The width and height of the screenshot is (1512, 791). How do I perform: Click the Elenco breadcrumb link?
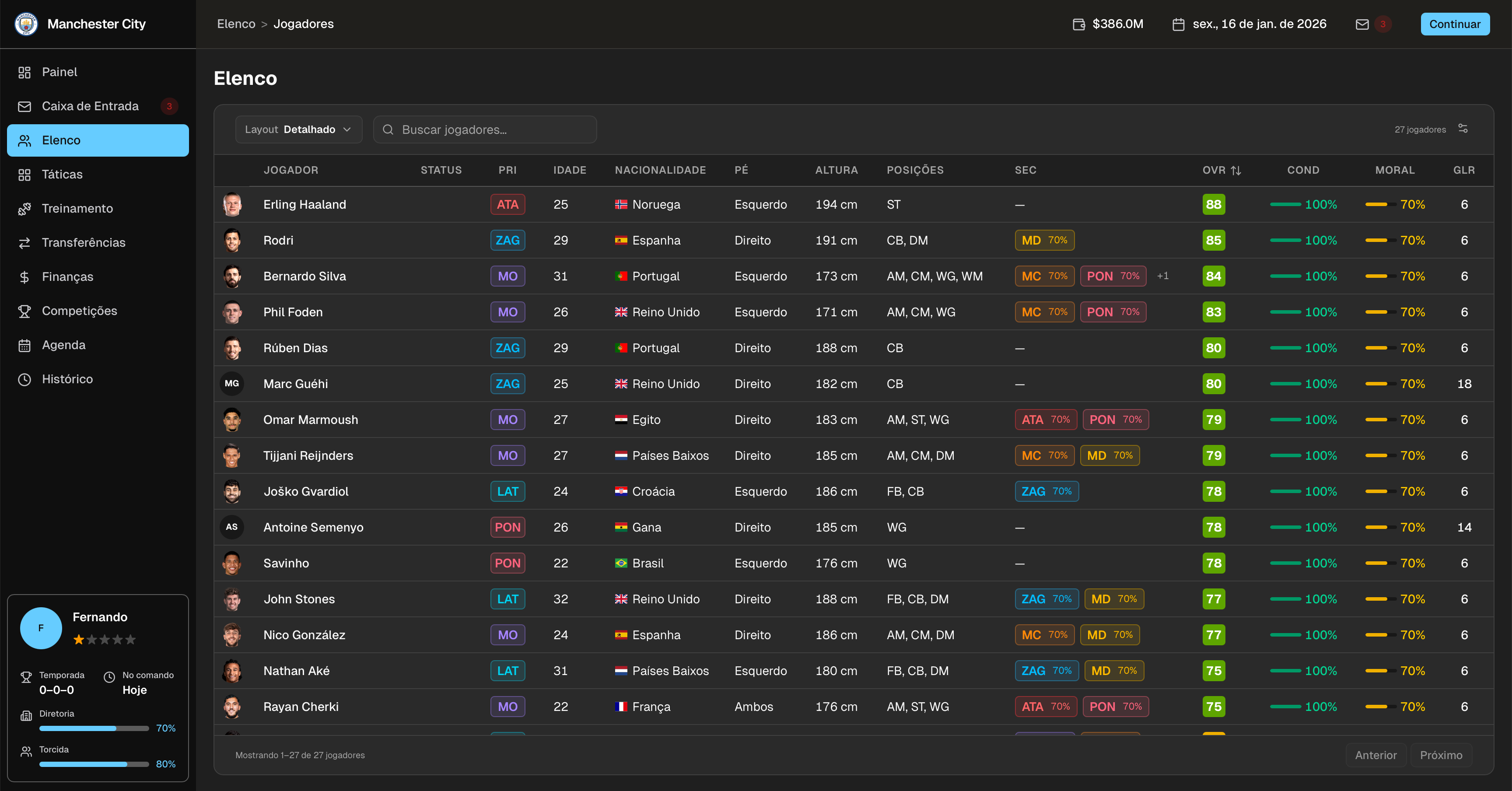pos(236,24)
